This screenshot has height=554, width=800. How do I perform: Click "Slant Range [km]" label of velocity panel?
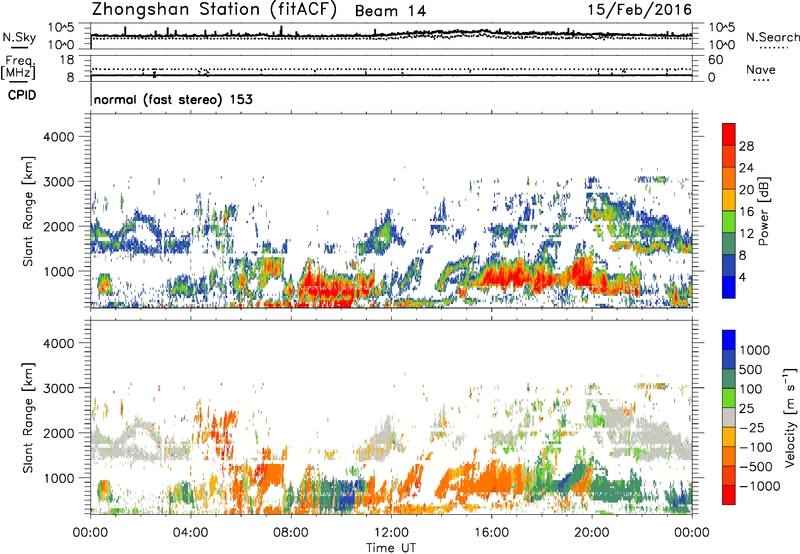point(28,418)
